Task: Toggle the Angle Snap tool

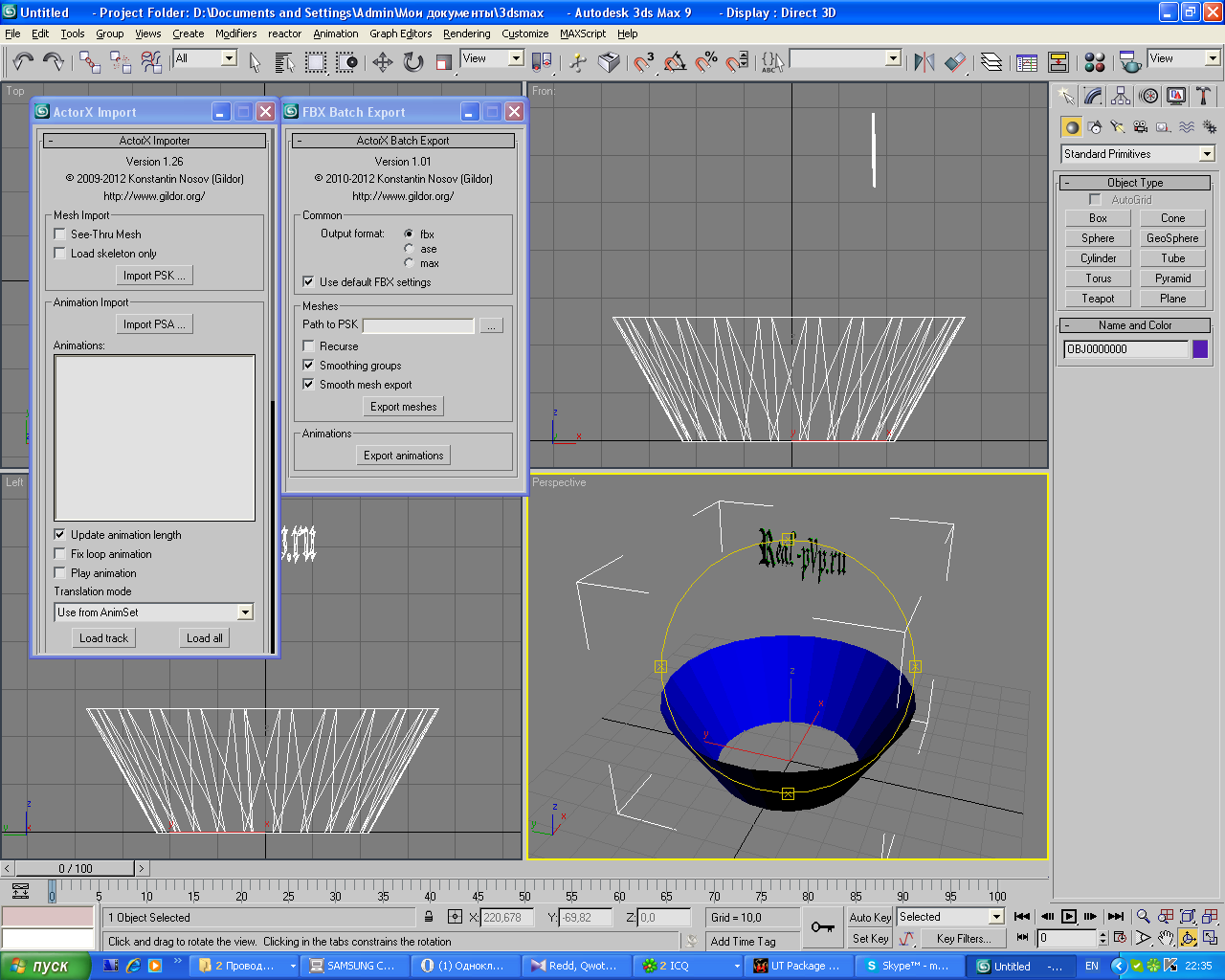Action: pyautogui.click(x=676, y=62)
